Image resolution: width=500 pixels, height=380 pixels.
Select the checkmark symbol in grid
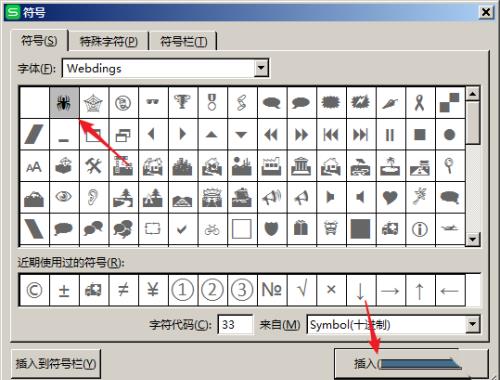point(183,229)
